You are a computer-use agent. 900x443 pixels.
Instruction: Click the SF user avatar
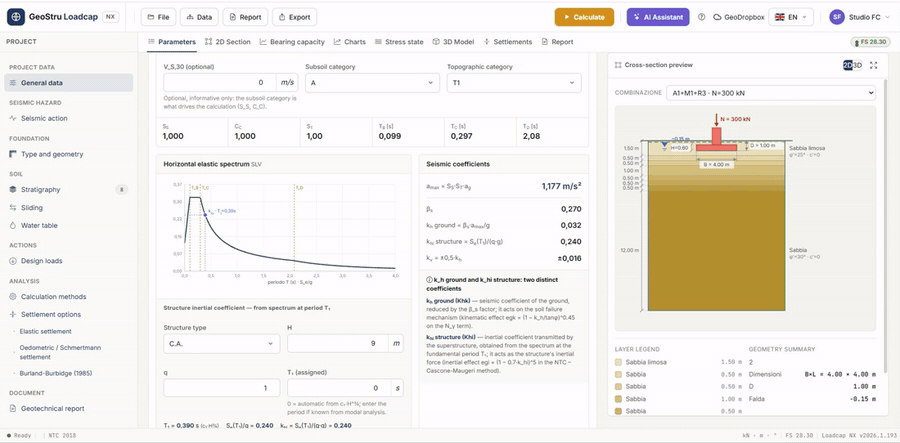837,17
